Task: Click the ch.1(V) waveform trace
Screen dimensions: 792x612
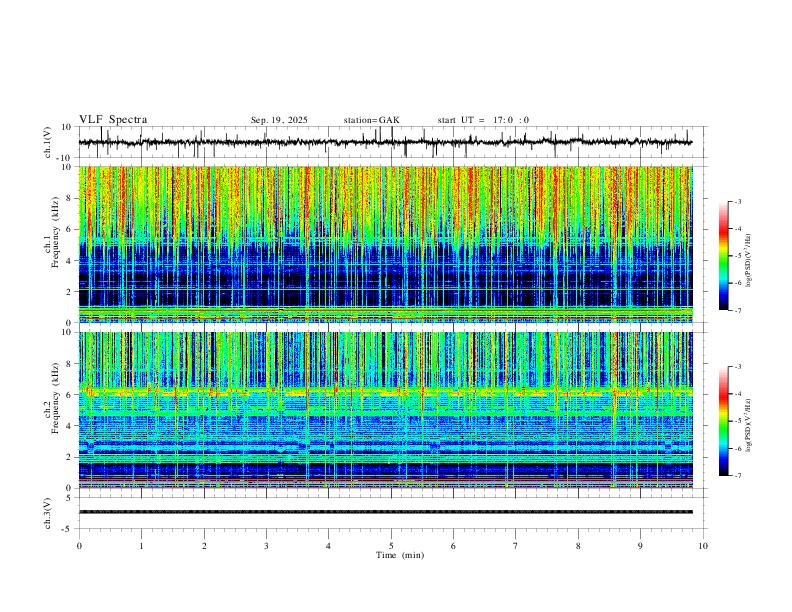Action: point(385,142)
